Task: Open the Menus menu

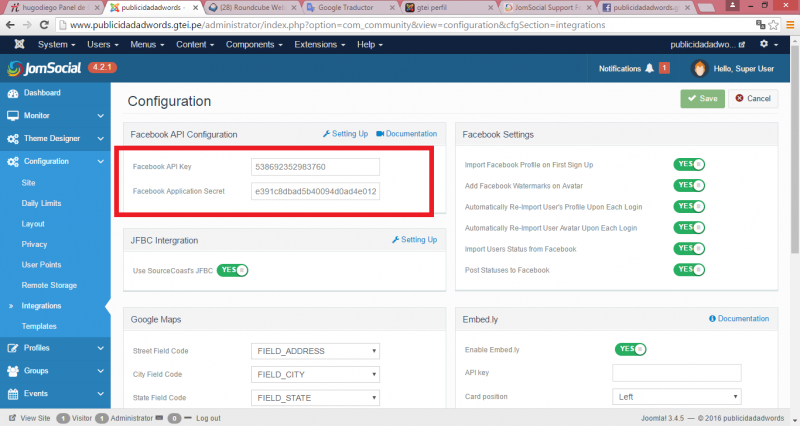Action: [x=147, y=44]
